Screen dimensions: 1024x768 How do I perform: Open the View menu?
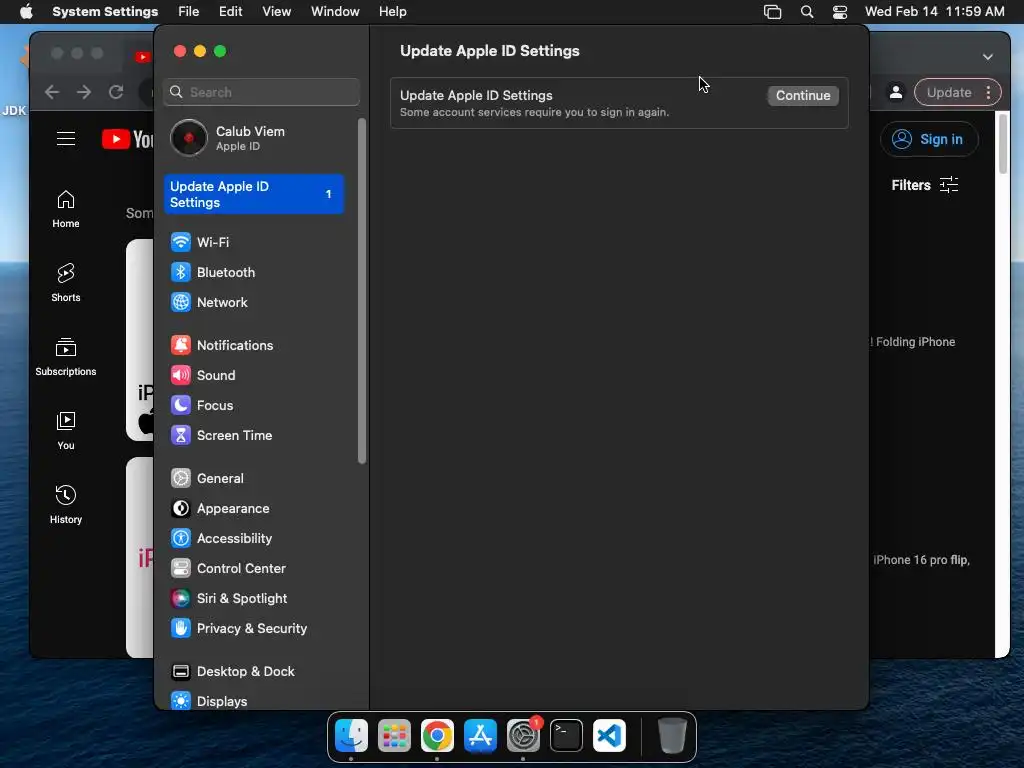pos(276,12)
